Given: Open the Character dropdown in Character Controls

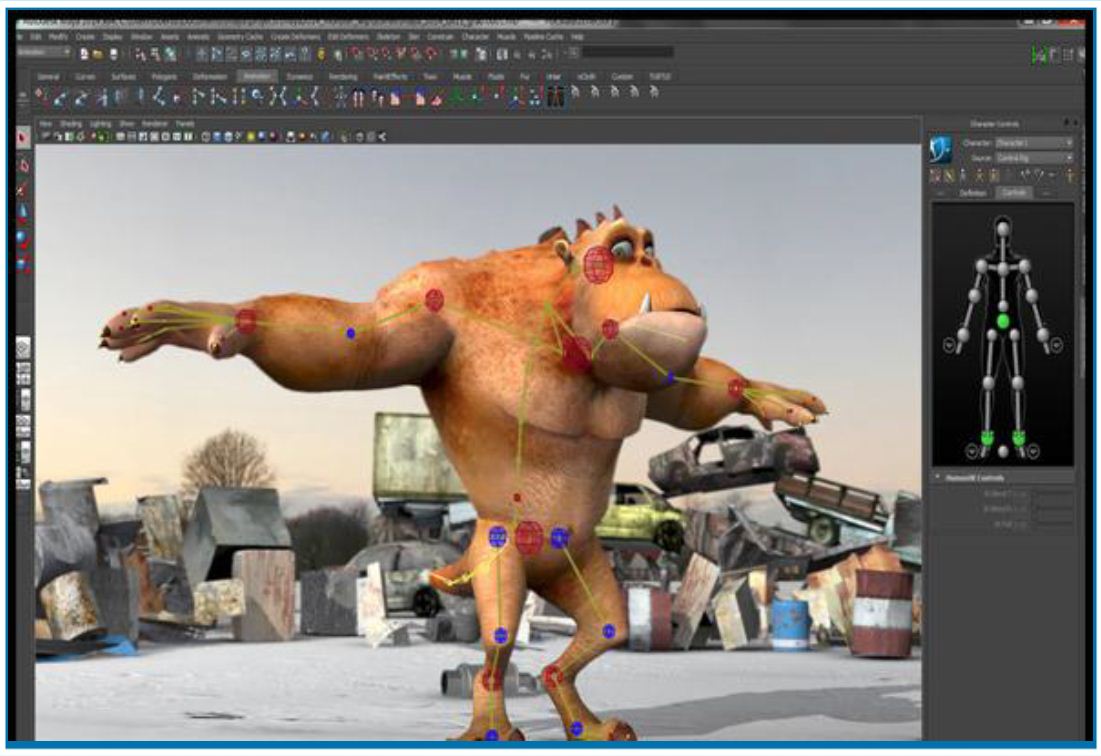Looking at the screenshot, I should [1033, 143].
